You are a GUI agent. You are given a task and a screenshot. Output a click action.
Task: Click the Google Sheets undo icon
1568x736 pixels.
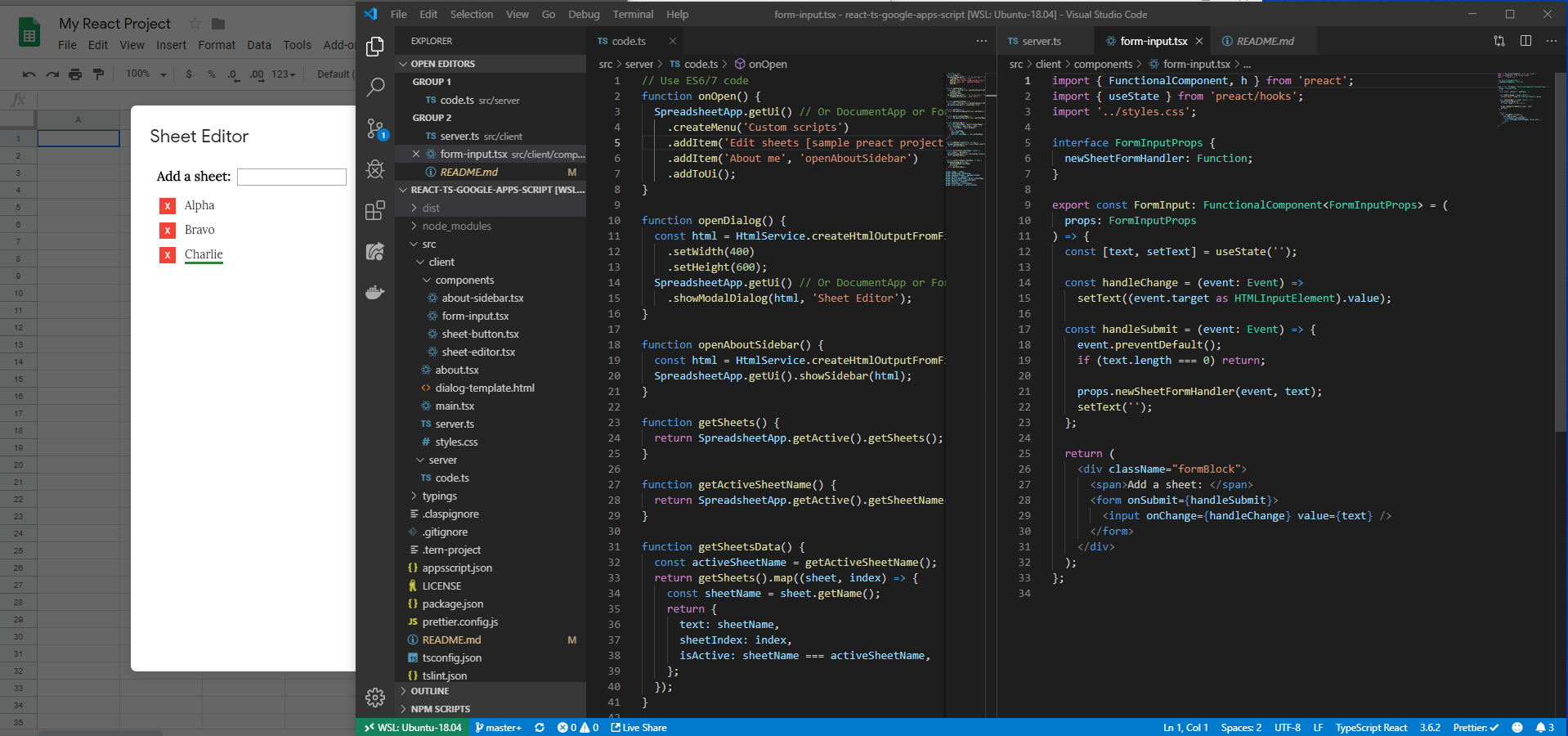(x=29, y=74)
